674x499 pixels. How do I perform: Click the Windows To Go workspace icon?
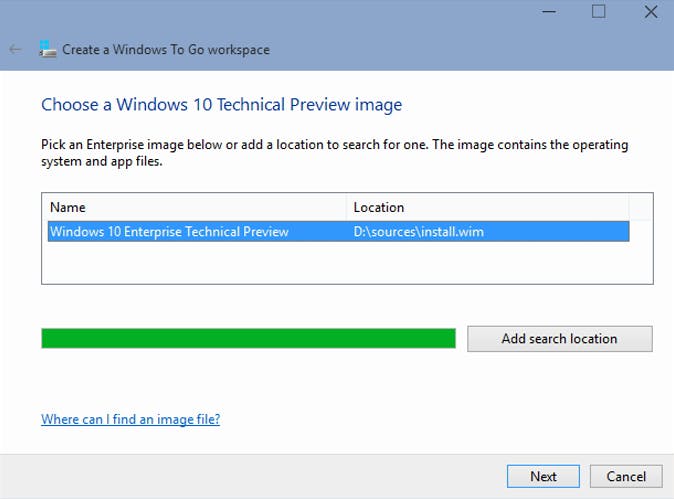[x=47, y=49]
